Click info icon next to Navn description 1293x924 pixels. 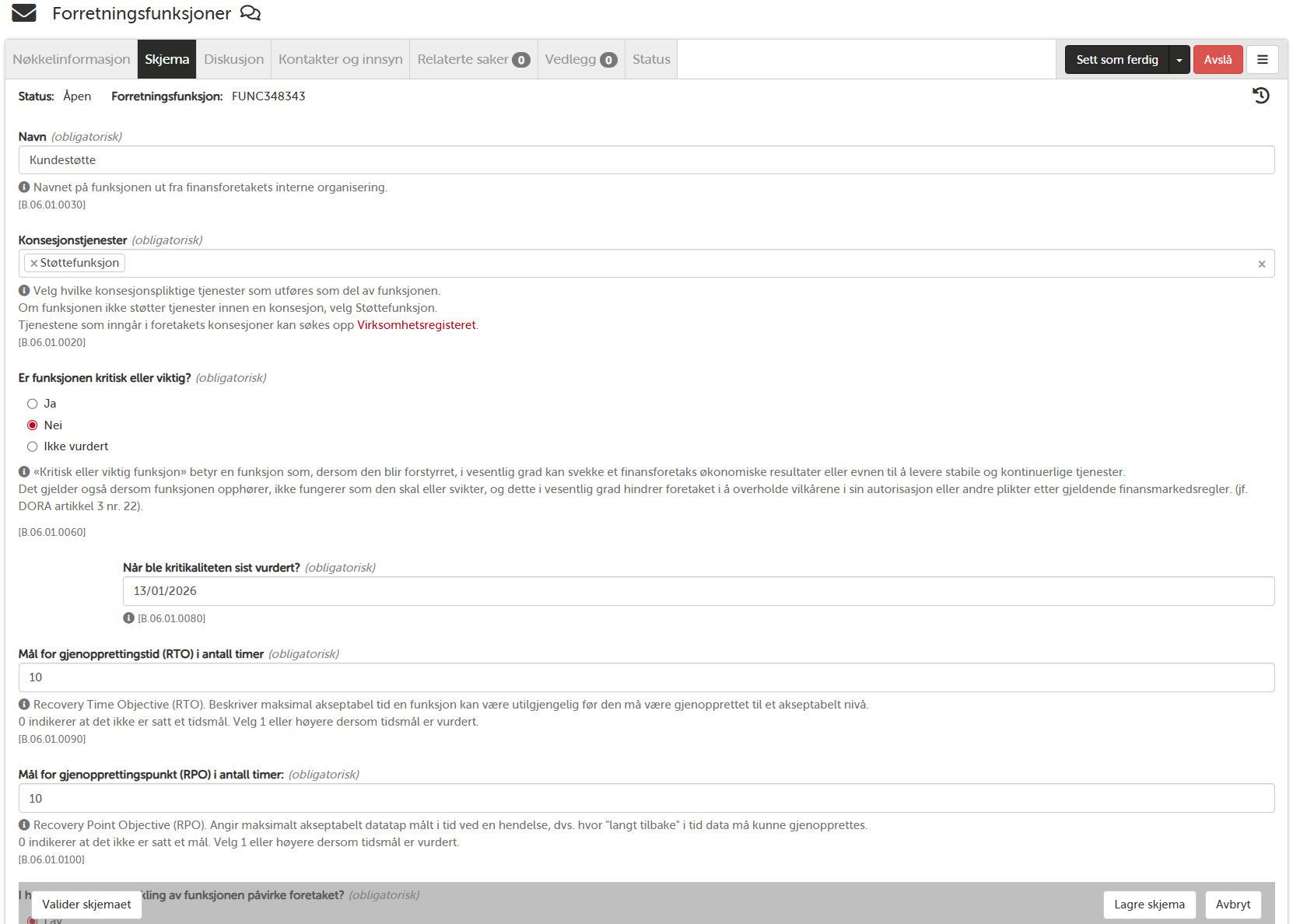(24, 187)
